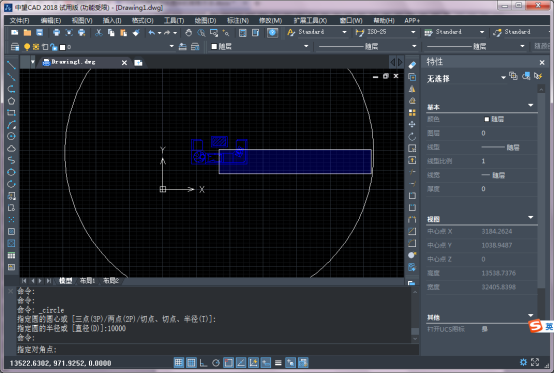Toggle lineweight display in status bar
554x374 pixels.
pyautogui.click(x=278, y=363)
